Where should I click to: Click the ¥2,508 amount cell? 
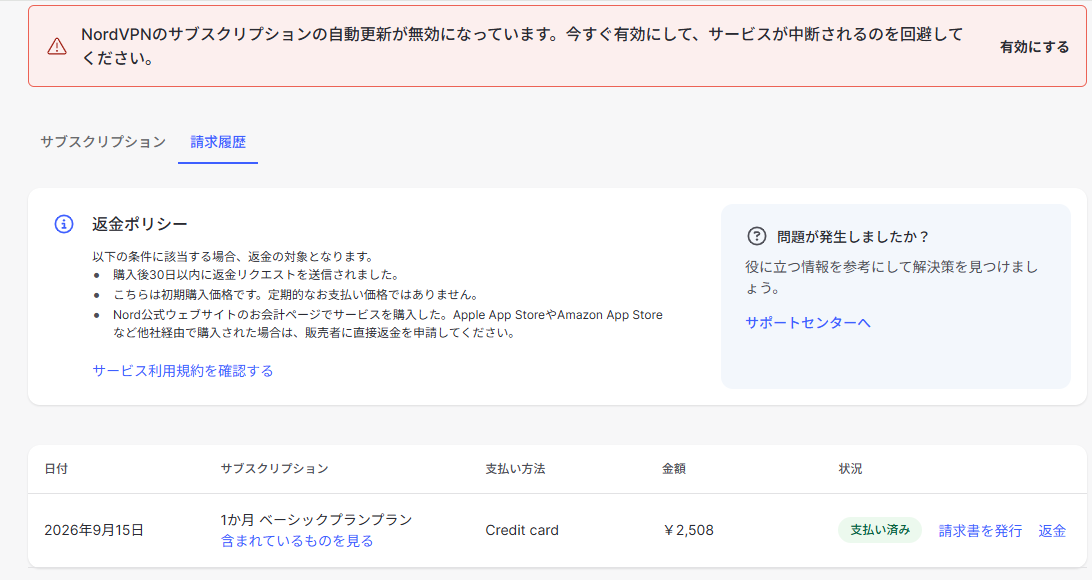688,530
